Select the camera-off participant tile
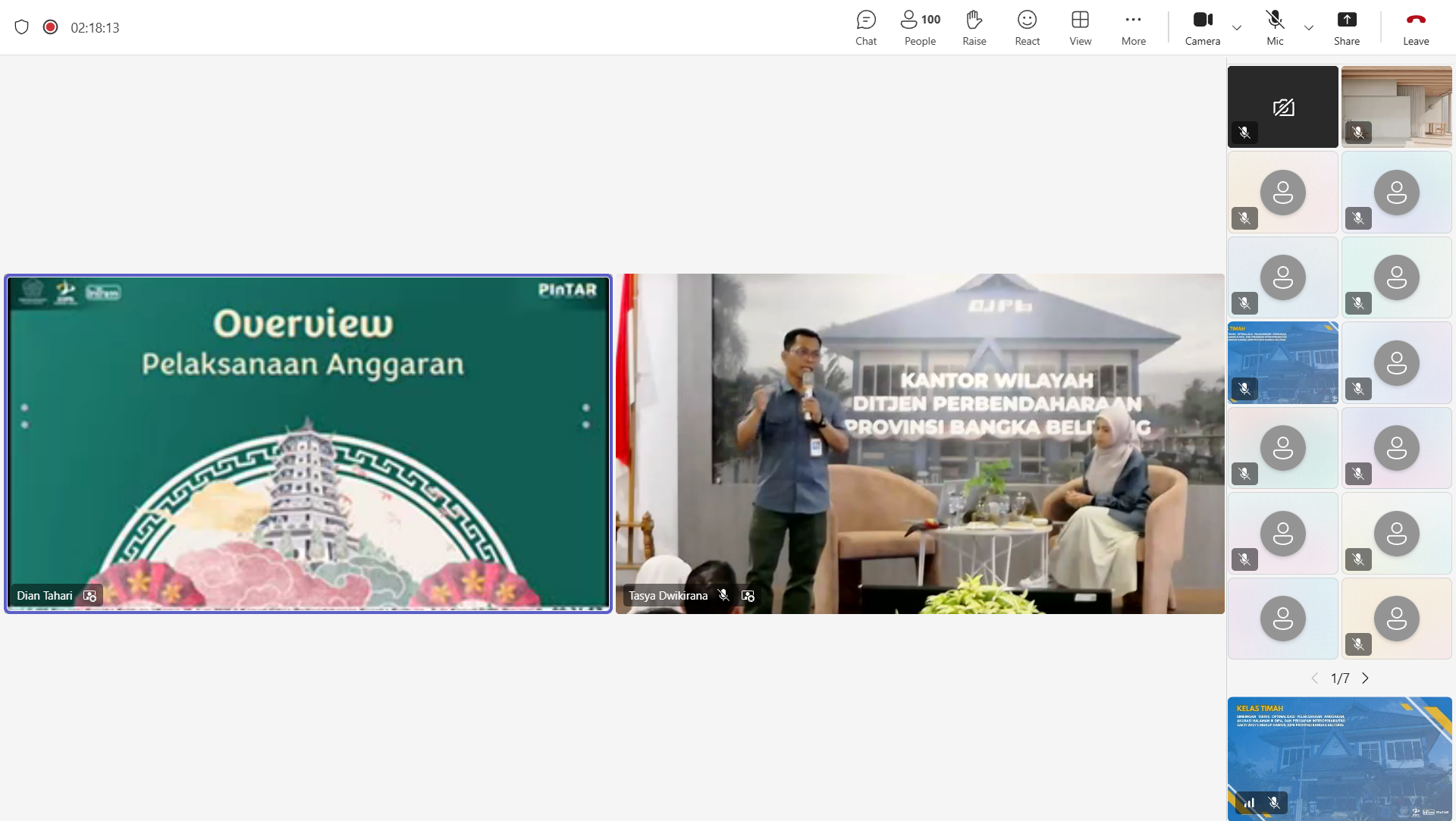1456x821 pixels. point(1283,107)
